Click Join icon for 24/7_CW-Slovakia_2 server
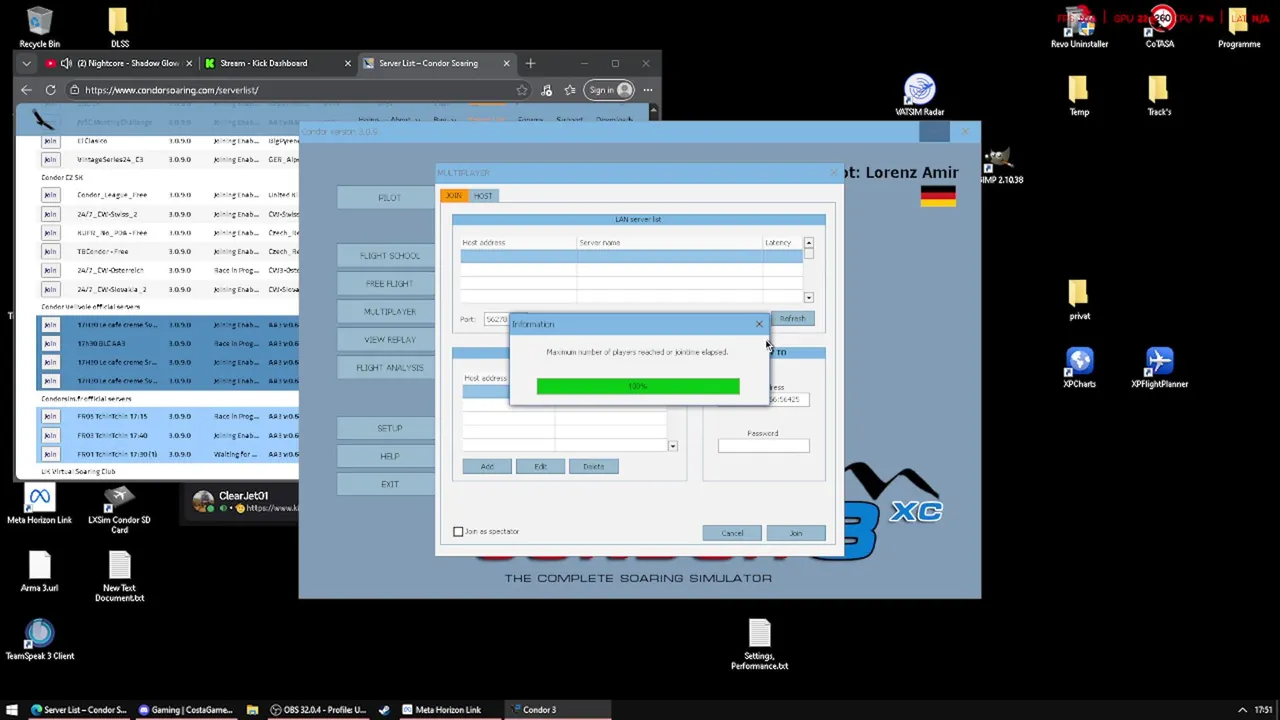The image size is (1280, 720). pyautogui.click(x=50, y=289)
